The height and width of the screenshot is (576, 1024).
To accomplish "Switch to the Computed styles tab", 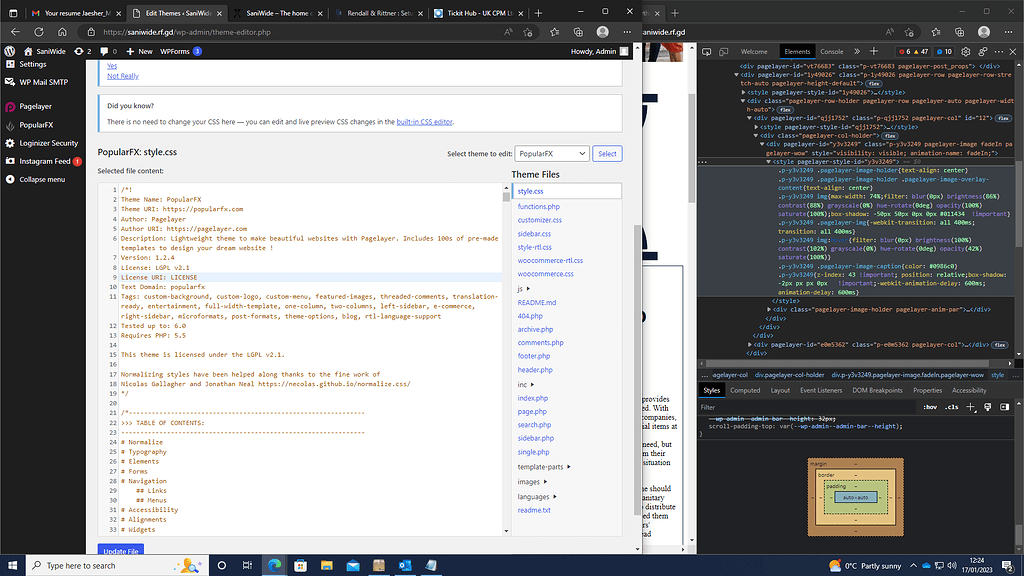I will (x=744, y=390).
